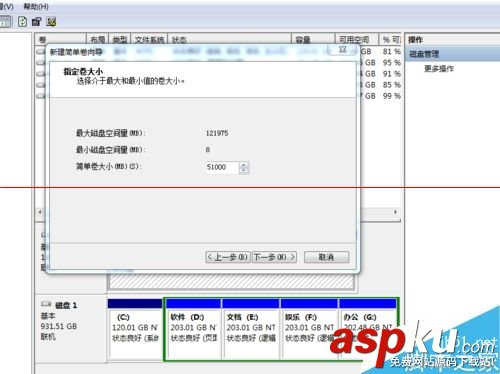Open the 帮助(H) menu

(x=36, y=6)
